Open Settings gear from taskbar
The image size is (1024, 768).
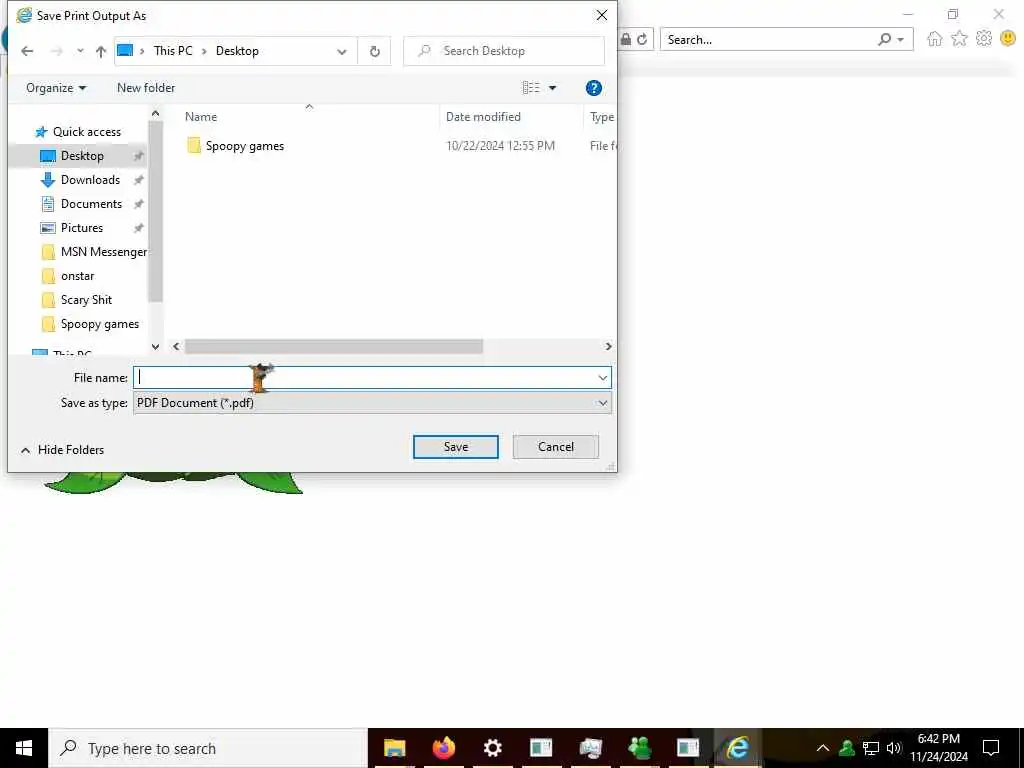click(492, 748)
